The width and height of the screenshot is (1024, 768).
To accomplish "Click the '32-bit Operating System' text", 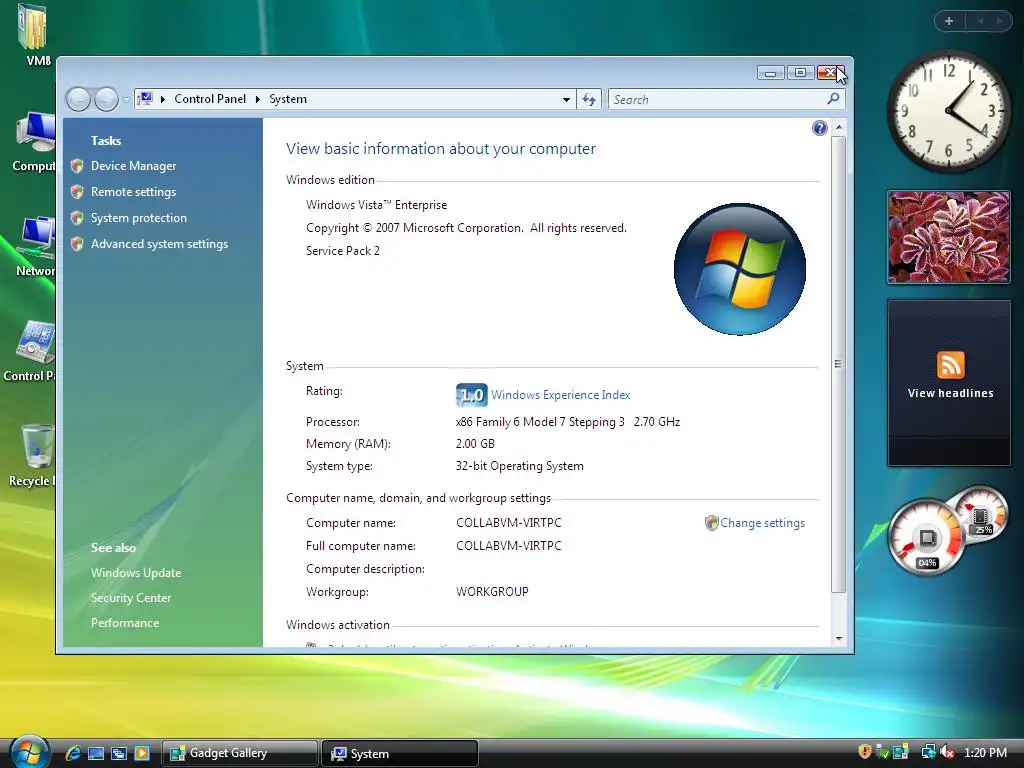I will coord(520,466).
